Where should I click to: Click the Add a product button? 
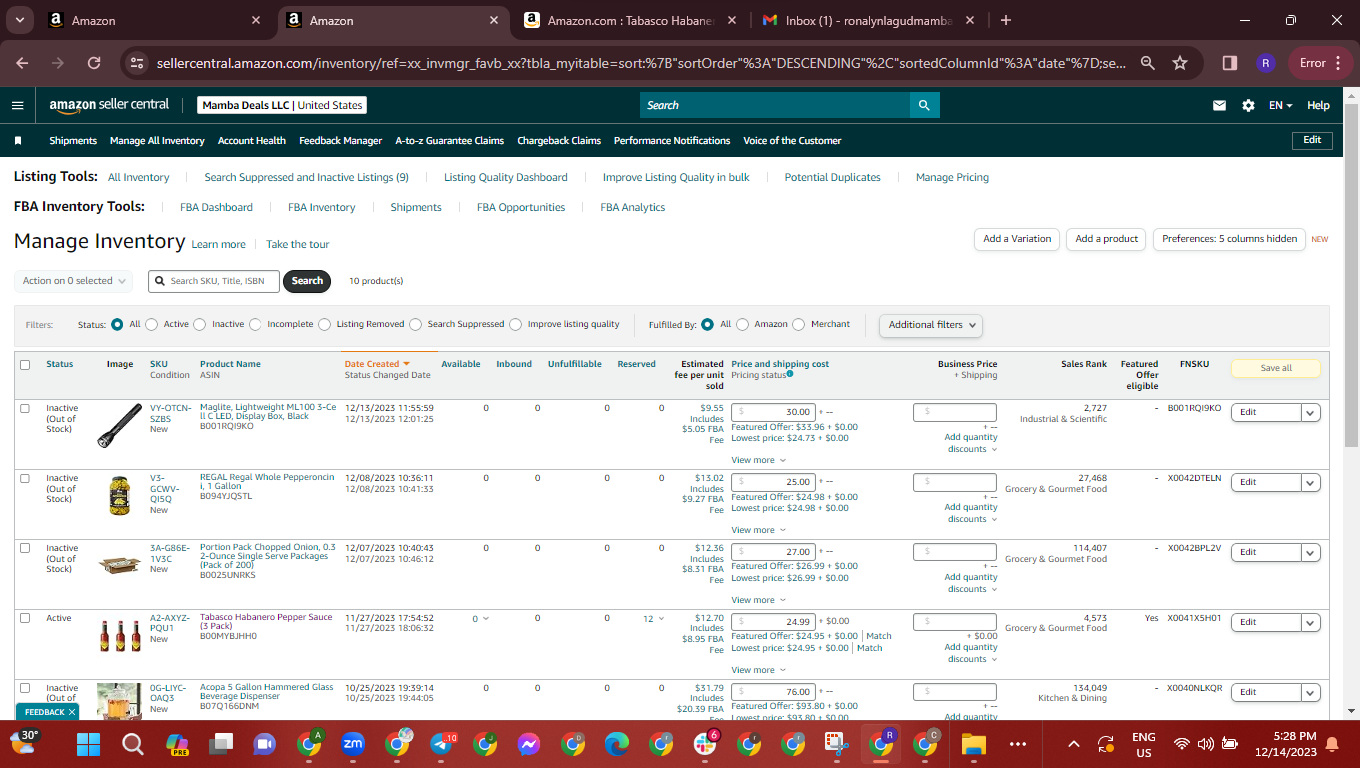(1107, 239)
